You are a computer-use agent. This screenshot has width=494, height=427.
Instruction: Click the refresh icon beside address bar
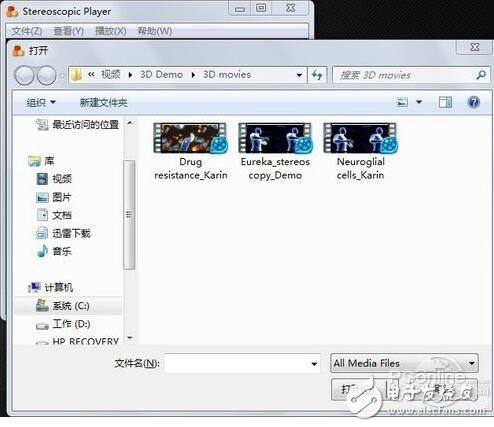[317, 75]
